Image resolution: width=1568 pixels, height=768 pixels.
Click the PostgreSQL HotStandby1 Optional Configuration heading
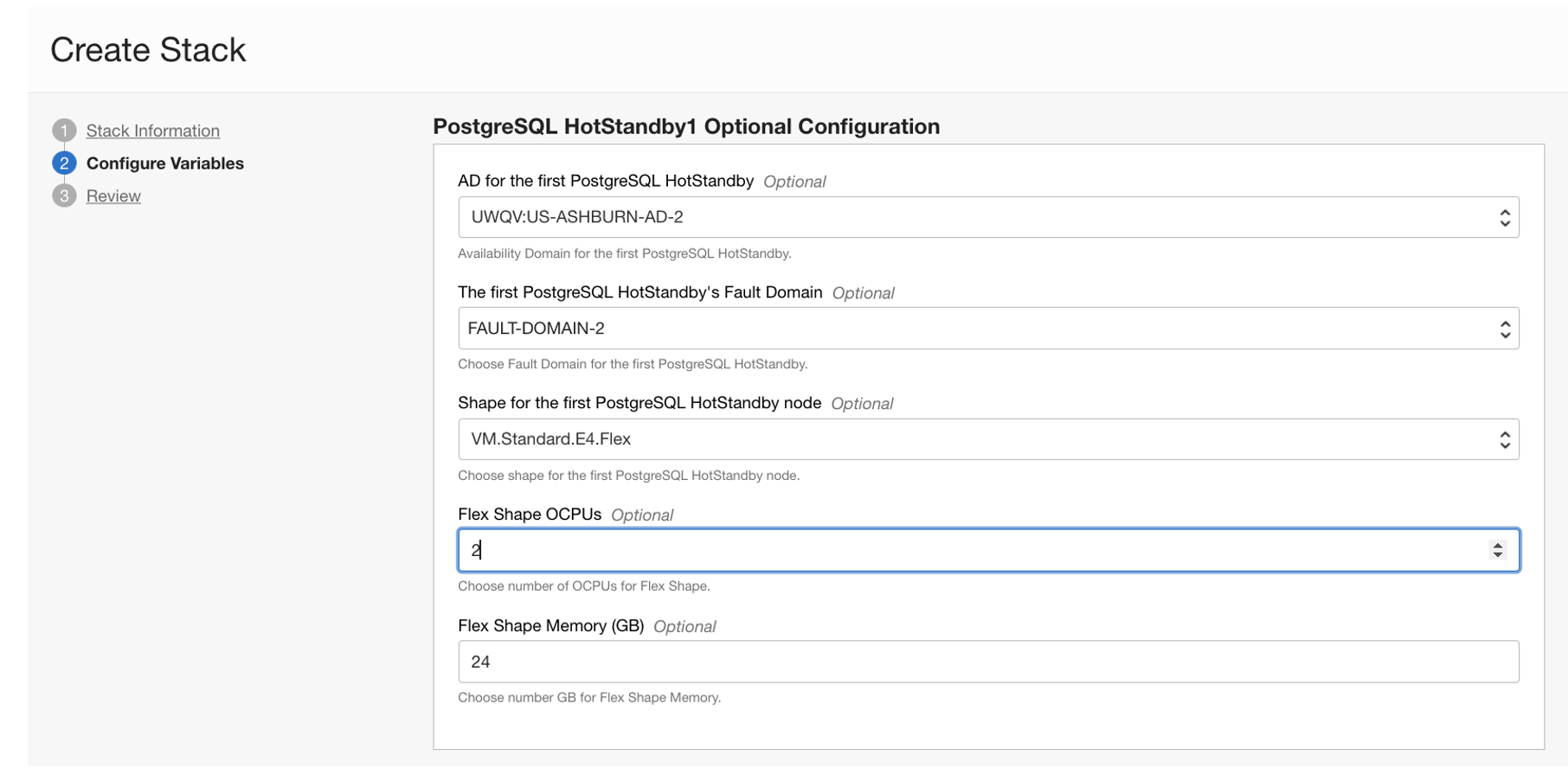point(685,126)
